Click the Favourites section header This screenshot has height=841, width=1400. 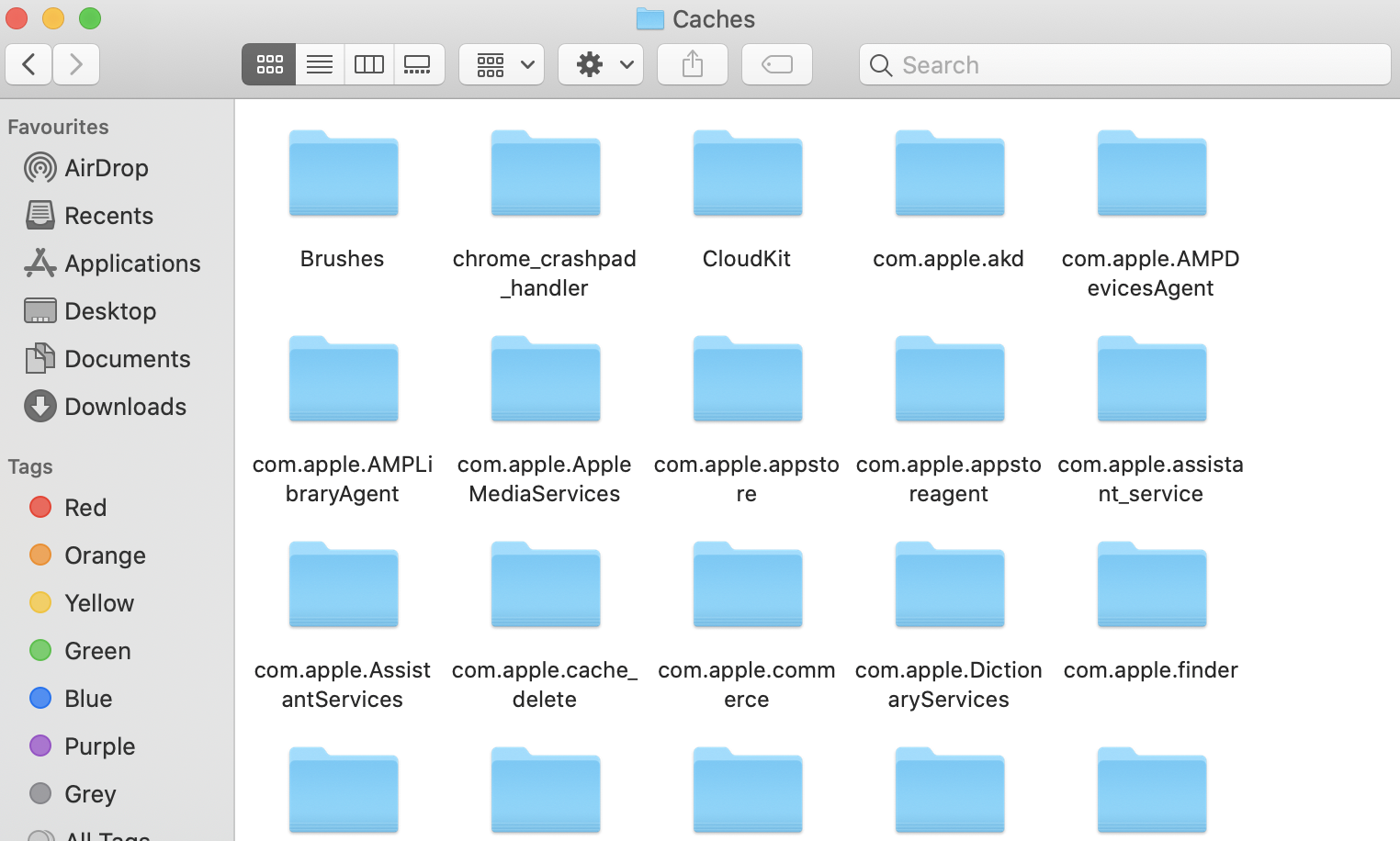(58, 127)
